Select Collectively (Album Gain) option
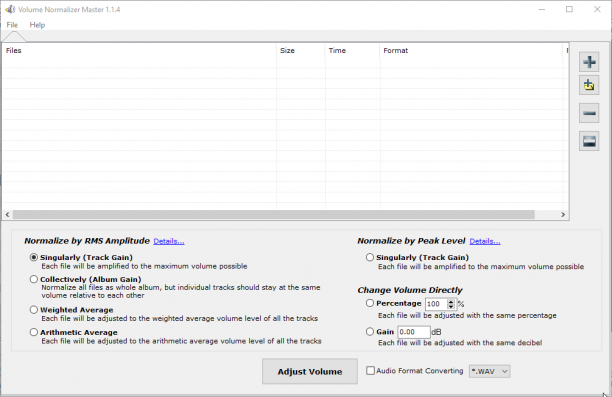The height and width of the screenshot is (397, 612). [x=34, y=279]
